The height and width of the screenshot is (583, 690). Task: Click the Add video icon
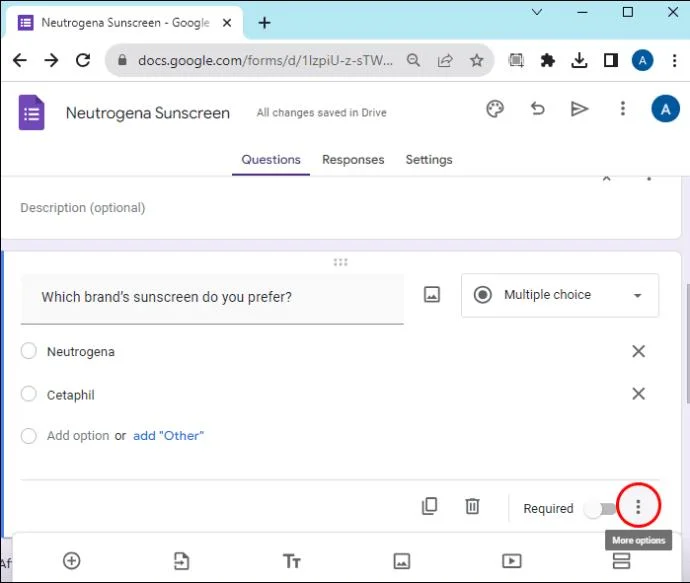[x=511, y=561]
